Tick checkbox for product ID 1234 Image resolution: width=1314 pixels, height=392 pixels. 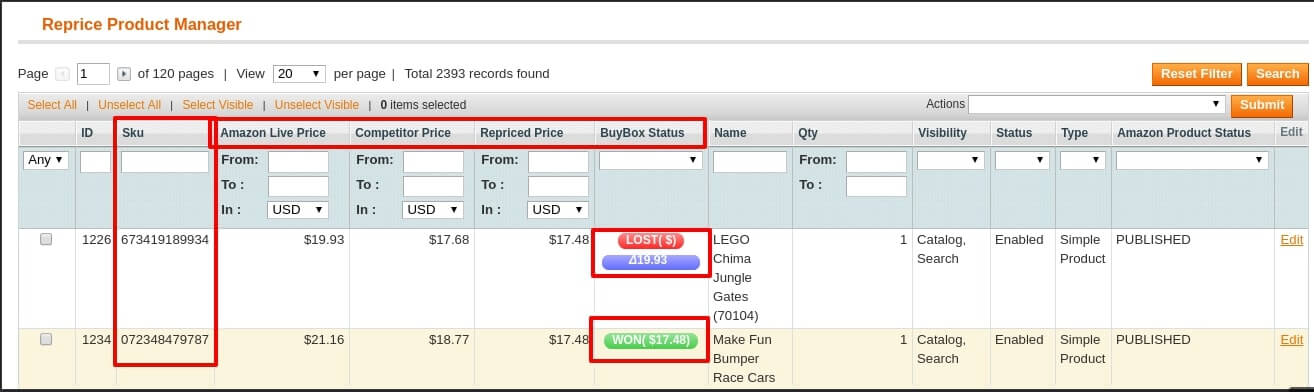[46, 340]
